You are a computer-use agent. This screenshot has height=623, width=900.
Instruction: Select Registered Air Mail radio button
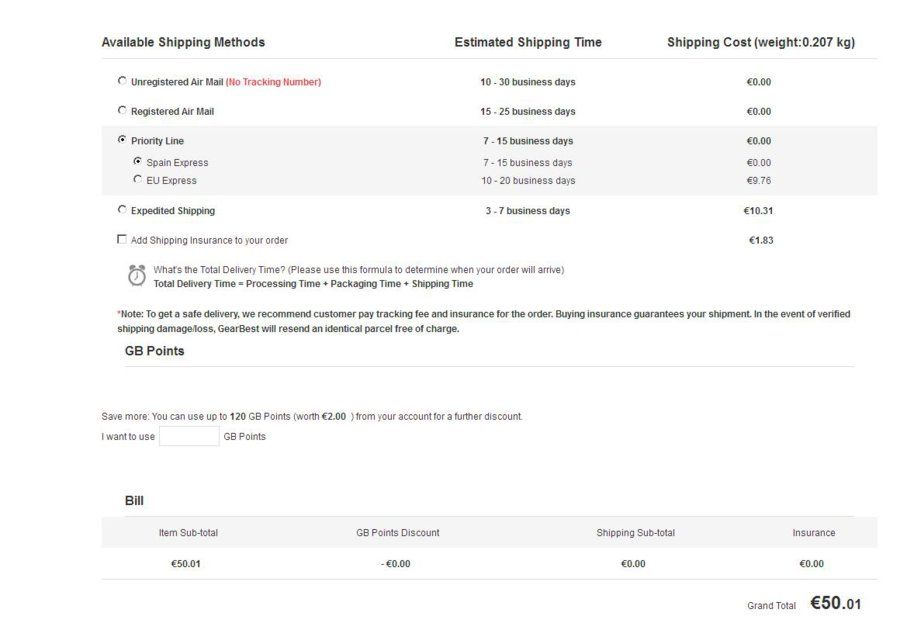[122, 110]
